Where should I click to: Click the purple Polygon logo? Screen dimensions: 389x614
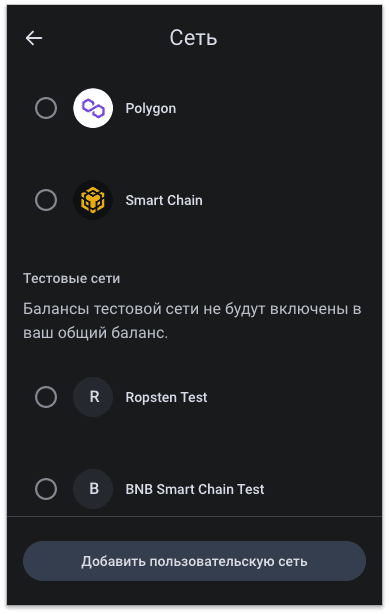tap(93, 108)
